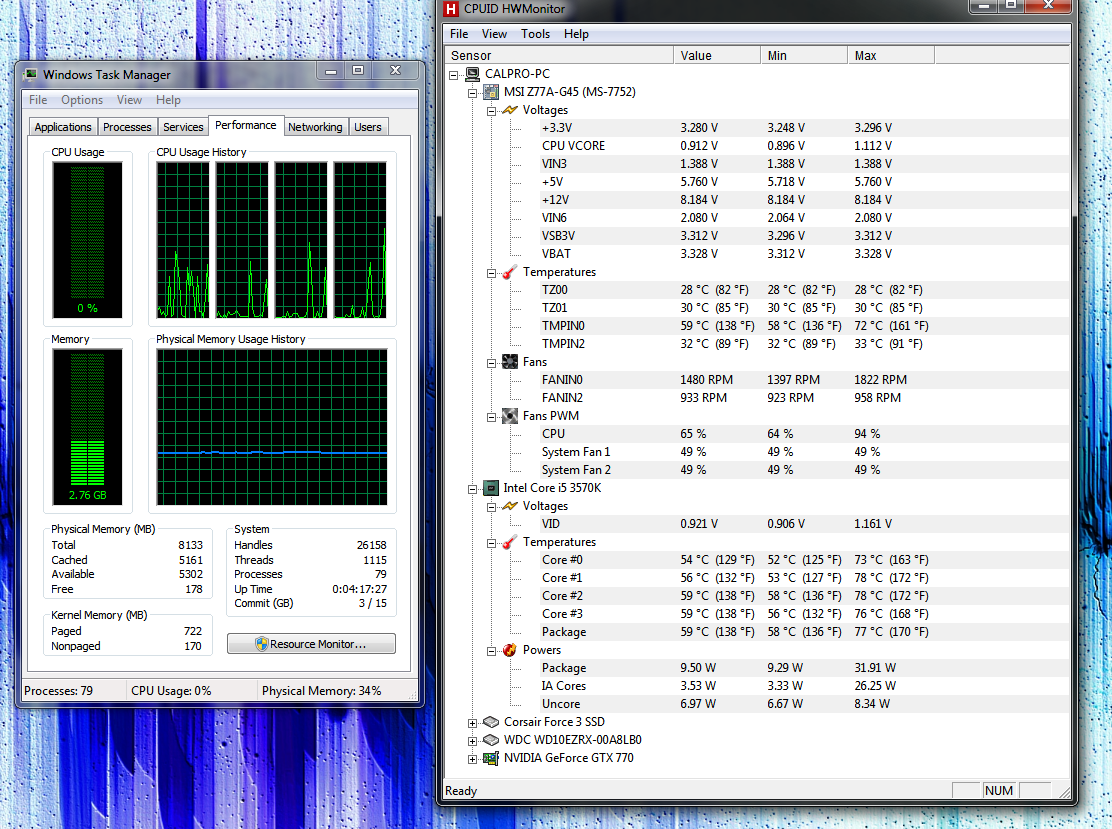Click the thermometer icon beside motherboard Temperatures
1112x829 pixels.
click(x=510, y=272)
